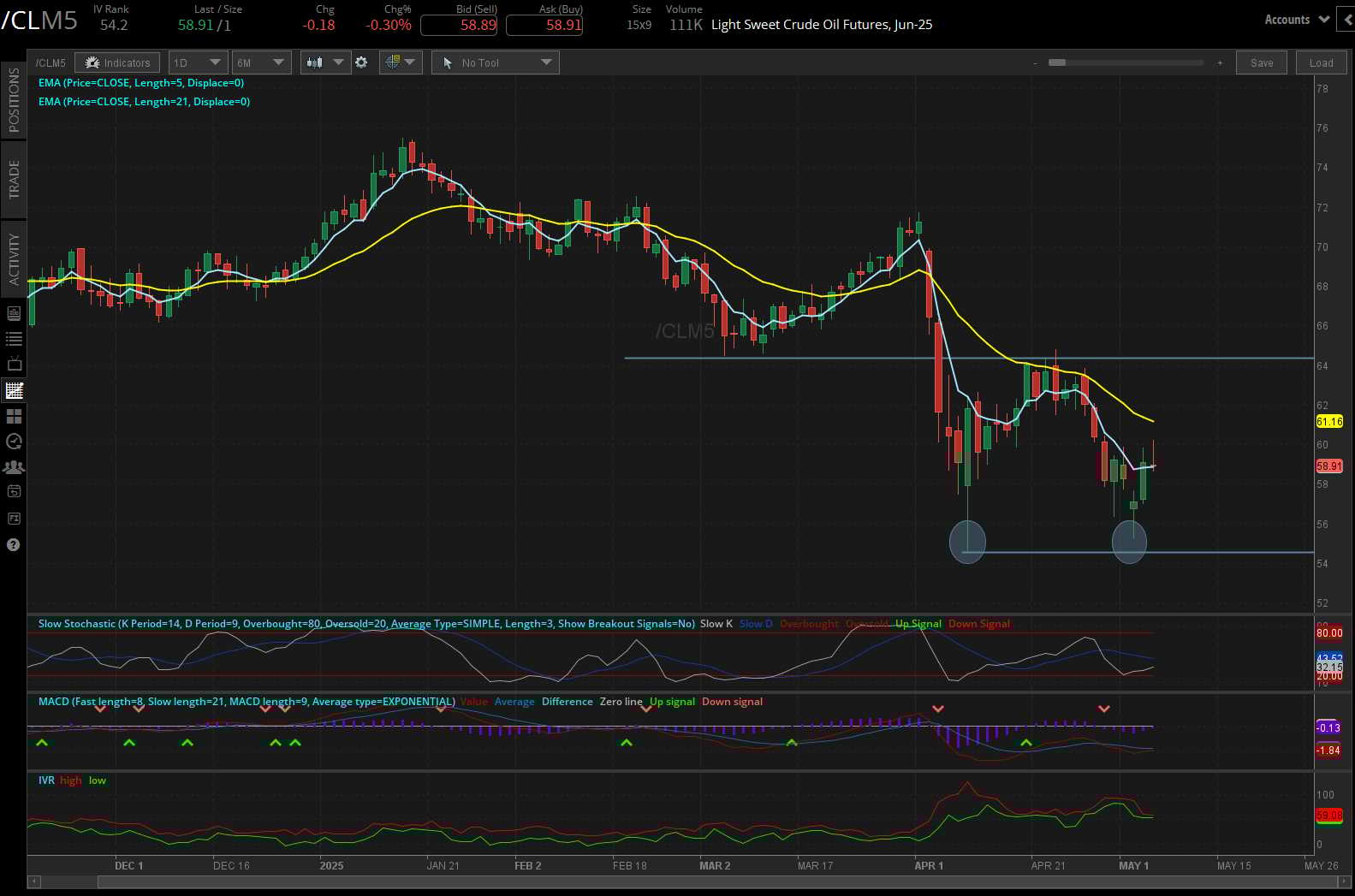Click the /CLM5 symbol field in chart toolbar
Image resolution: width=1355 pixels, height=896 pixels.
pos(51,62)
